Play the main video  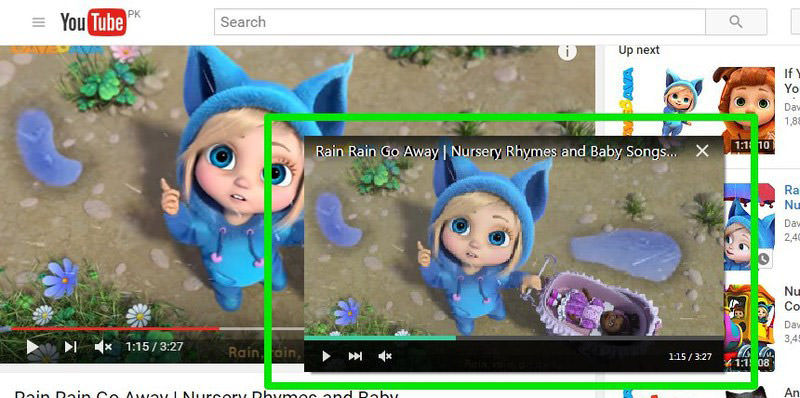coord(32,347)
